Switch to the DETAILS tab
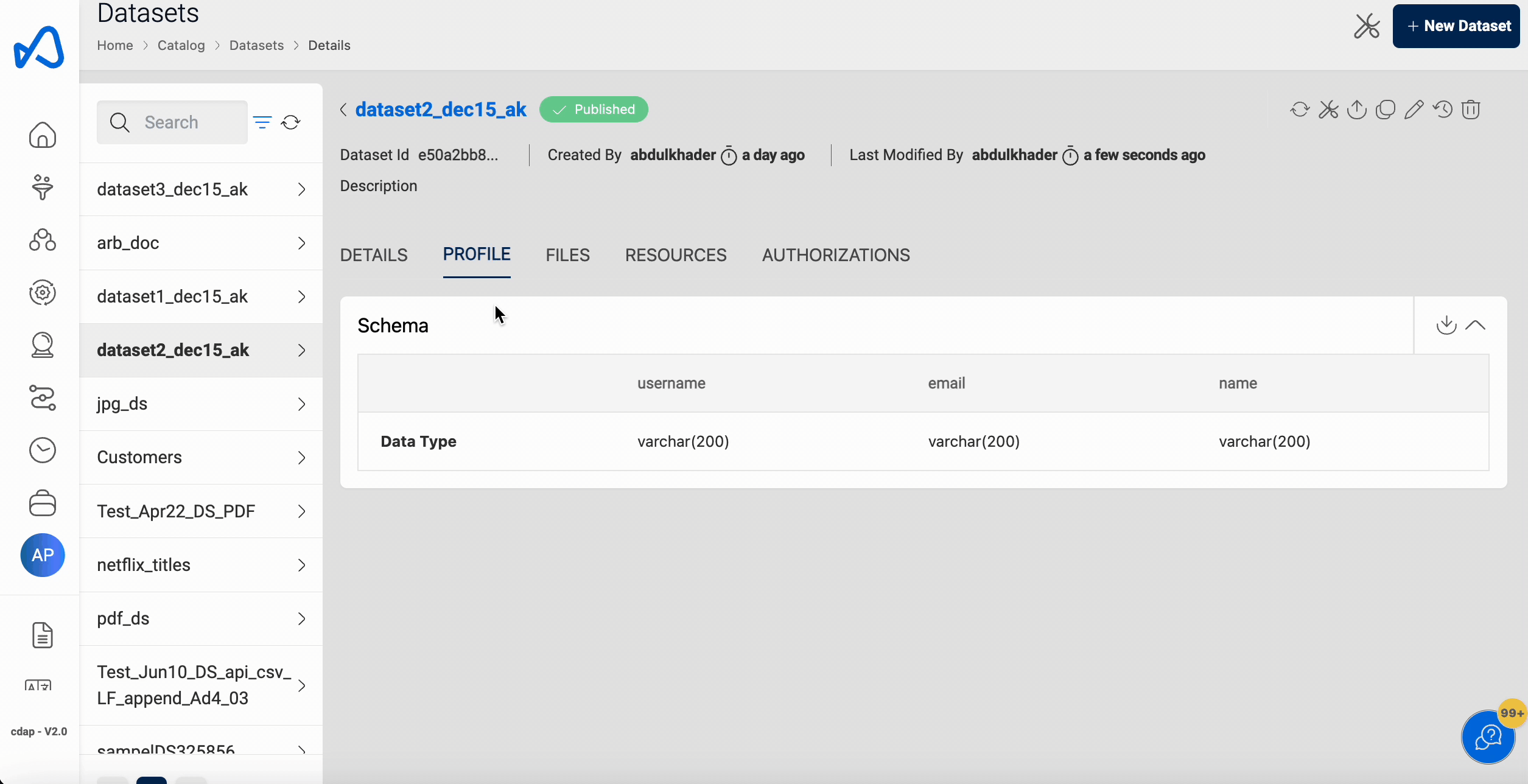This screenshot has height=784, width=1528. (x=374, y=254)
